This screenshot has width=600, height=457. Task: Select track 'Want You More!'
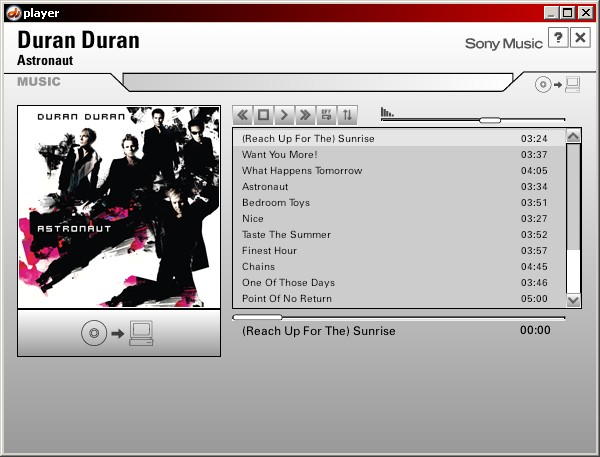[x=279, y=155]
